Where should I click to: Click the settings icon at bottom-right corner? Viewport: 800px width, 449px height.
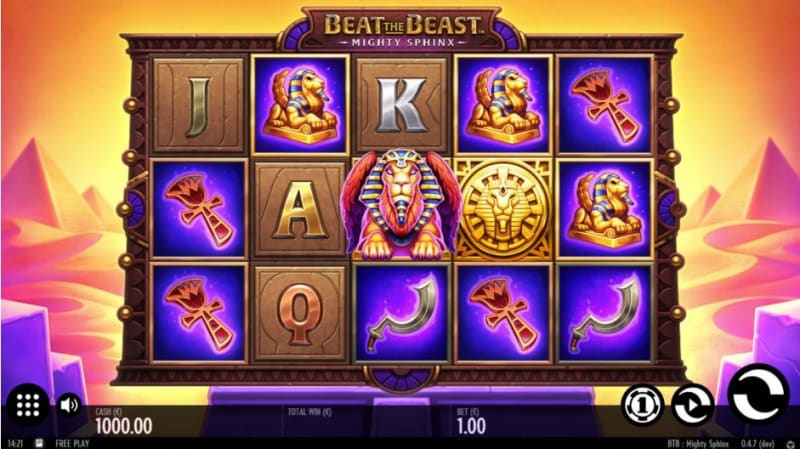click(x=791, y=444)
